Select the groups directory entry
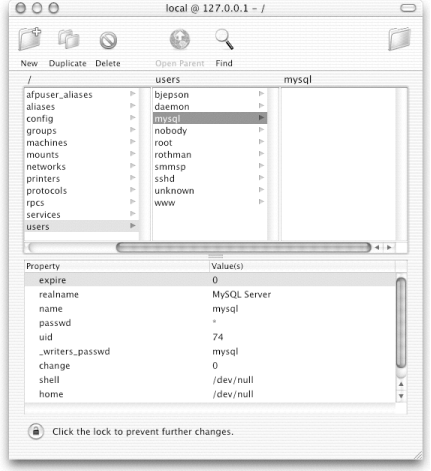Screen dimensions: 431x471 (x=82, y=131)
